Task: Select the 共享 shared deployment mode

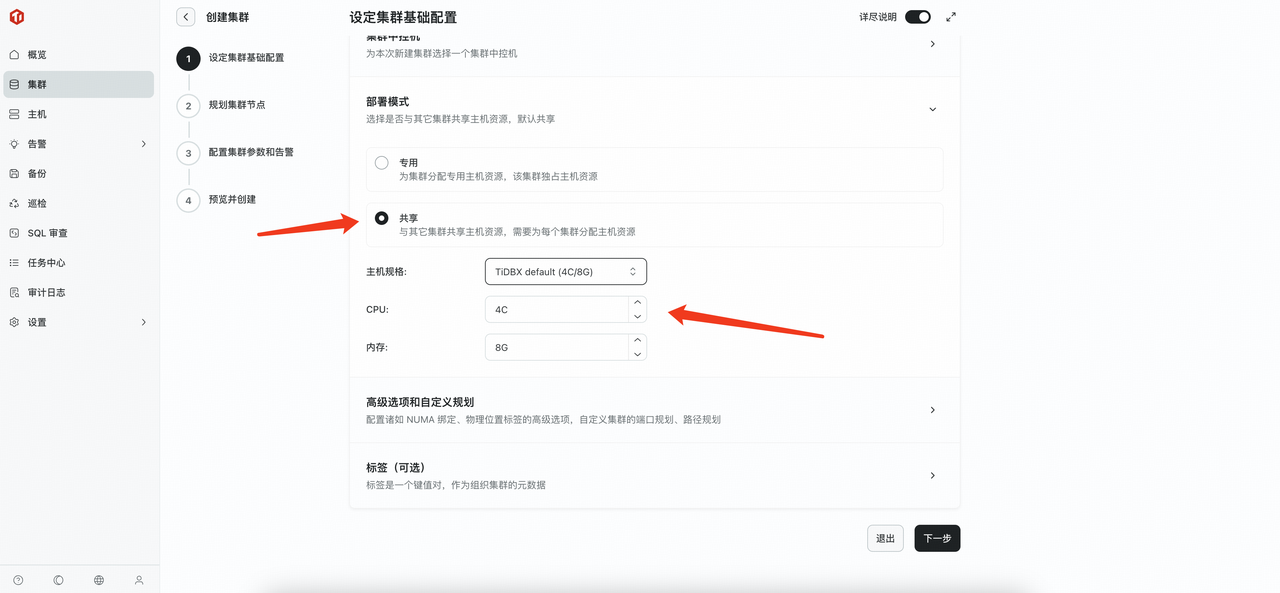Action: tap(381, 217)
